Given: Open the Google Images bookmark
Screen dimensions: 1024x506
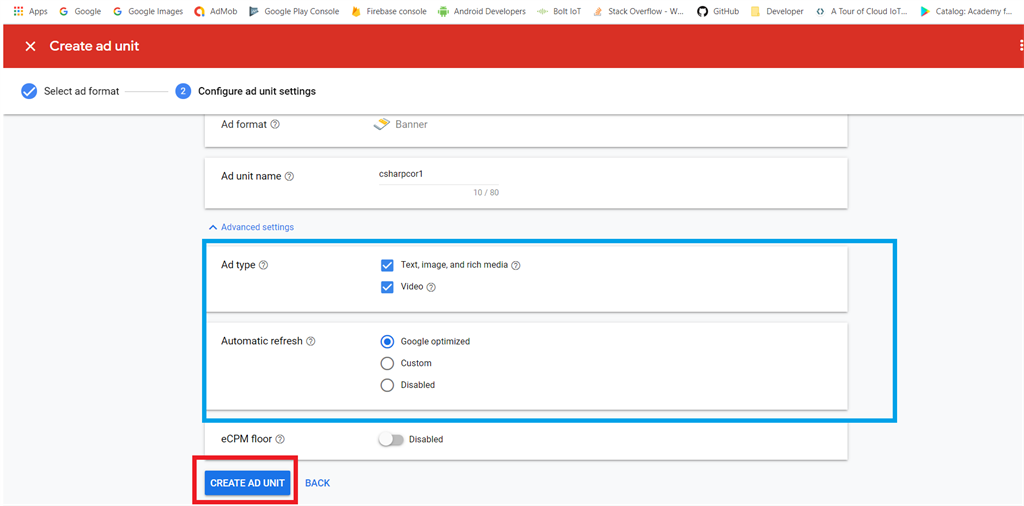Looking at the screenshot, I should tap(148, 11).
